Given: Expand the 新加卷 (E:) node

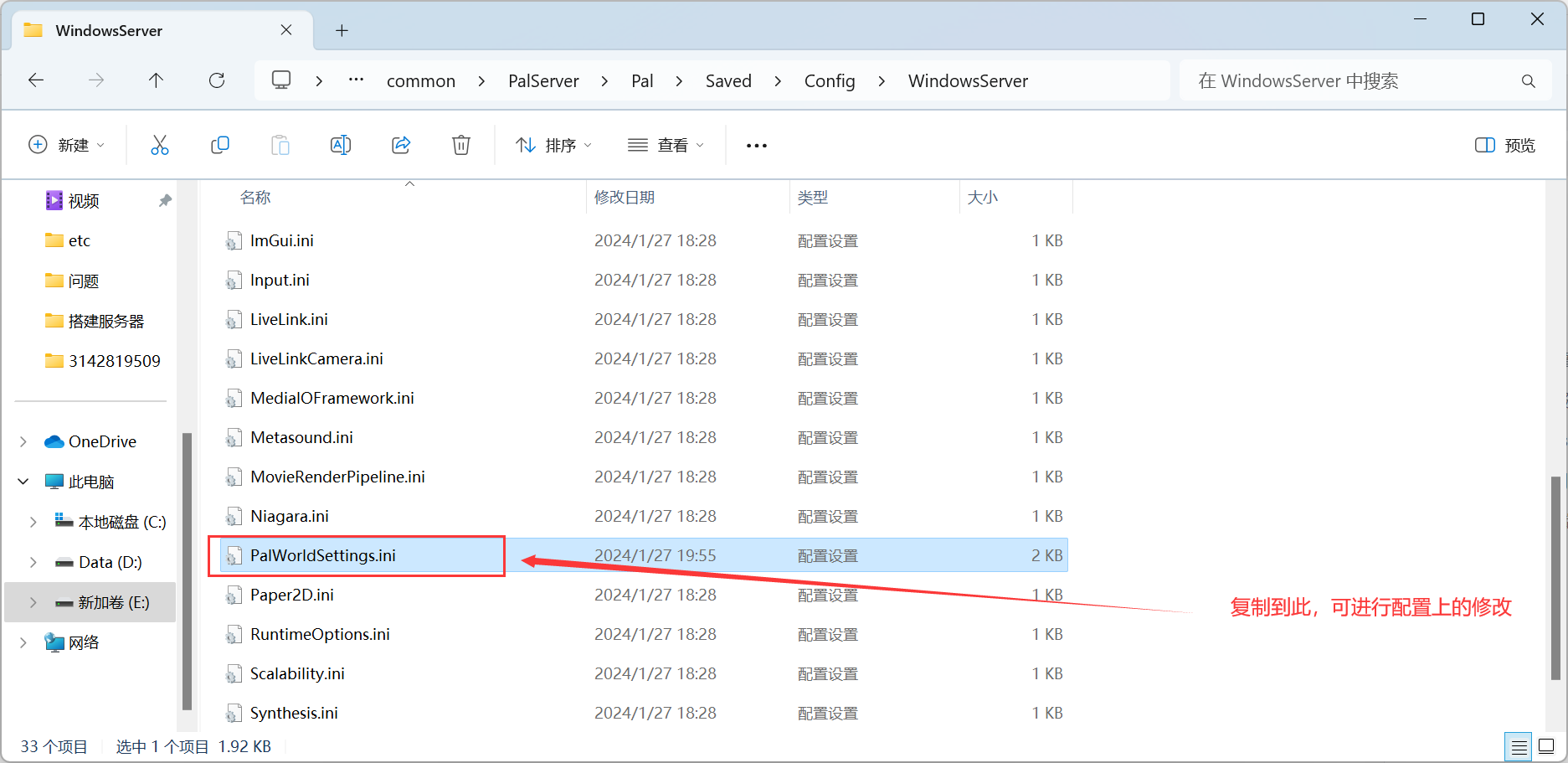Looking at the screenshot, I should [33, 602].
